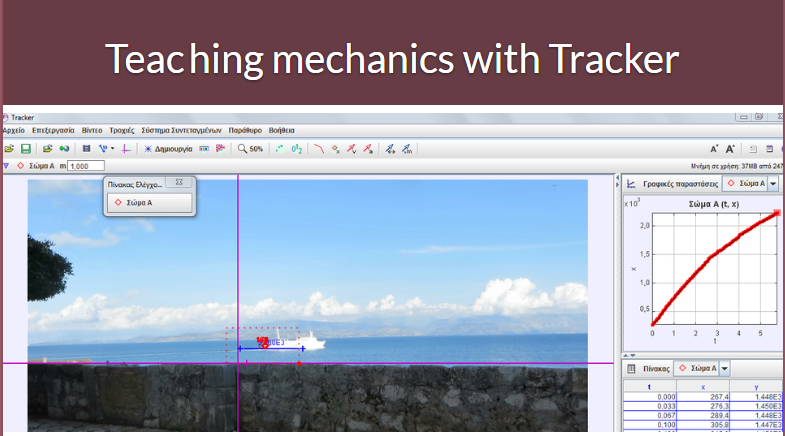Click the increase font size icon
This screenshot has width=785, height=436.
(x=730, y=148)
